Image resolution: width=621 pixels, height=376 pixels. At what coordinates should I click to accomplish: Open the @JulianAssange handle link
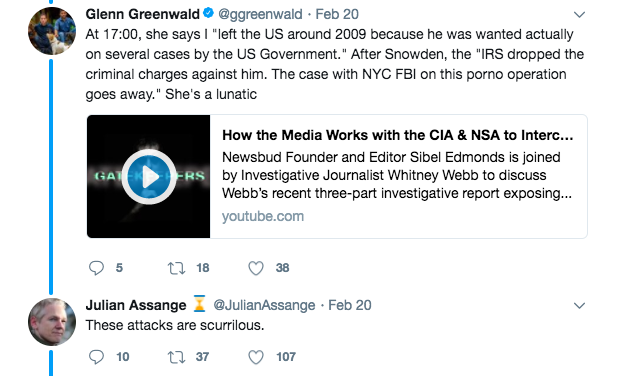264,305
